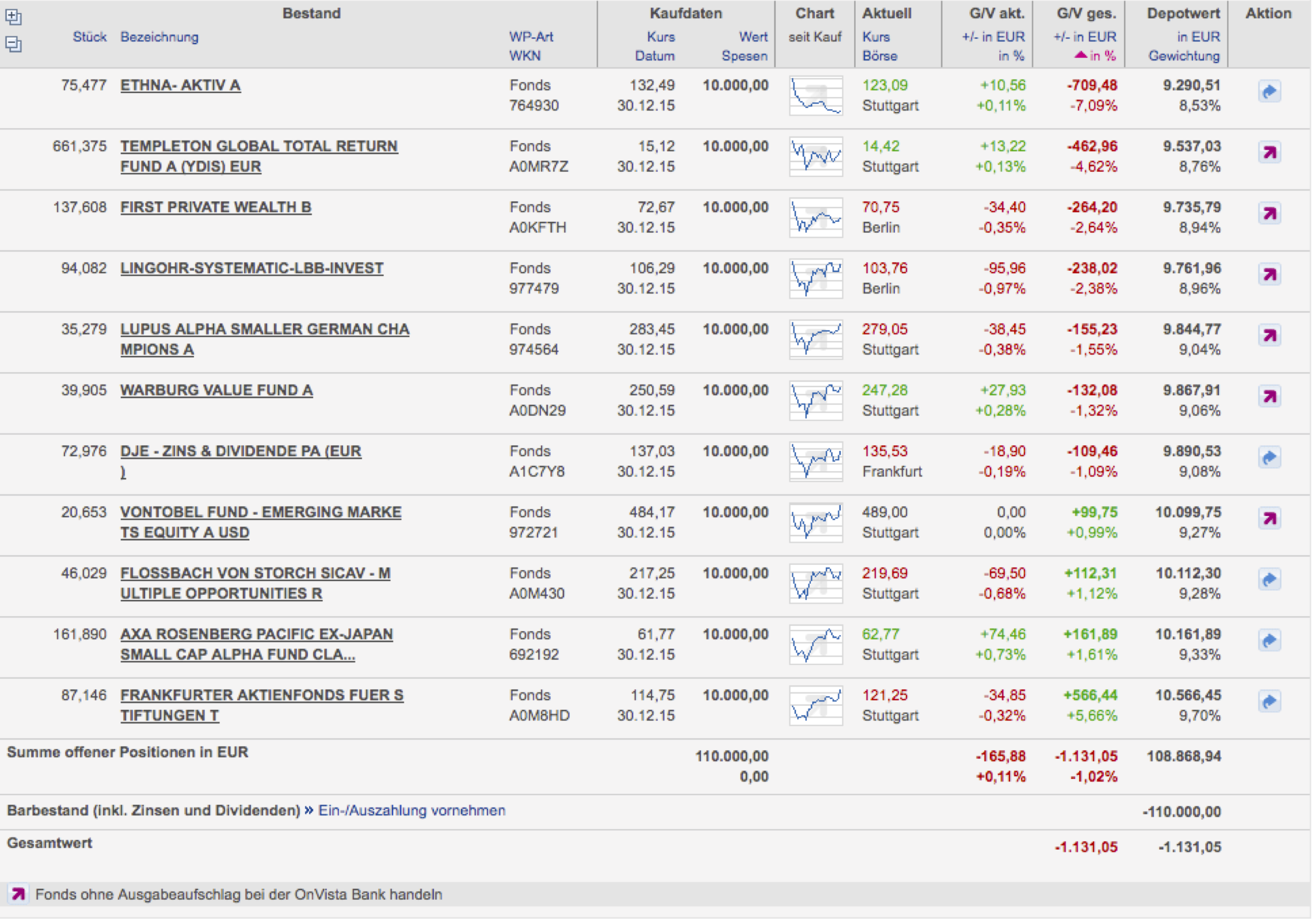Sort table by Bezeichnung column header
The height and width of the screenshot is (924, 1316).
click(159, 37)
